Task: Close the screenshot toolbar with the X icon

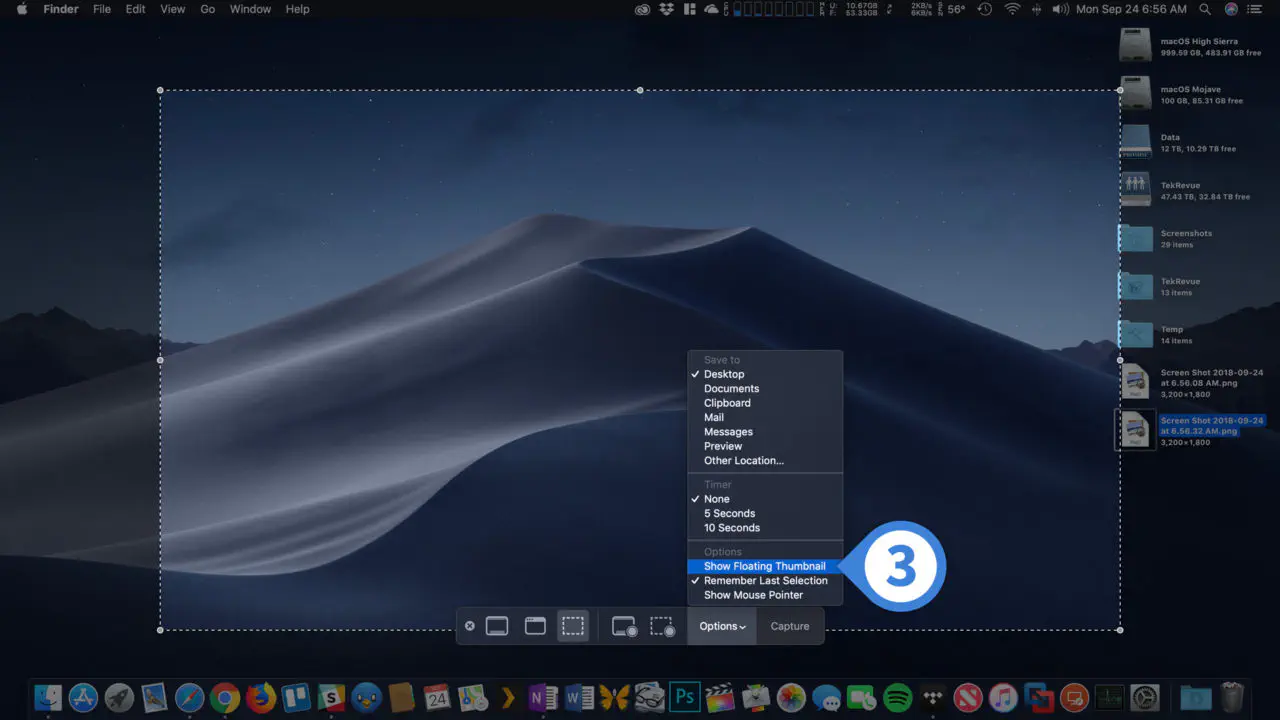Action: [x=470, y=626]
